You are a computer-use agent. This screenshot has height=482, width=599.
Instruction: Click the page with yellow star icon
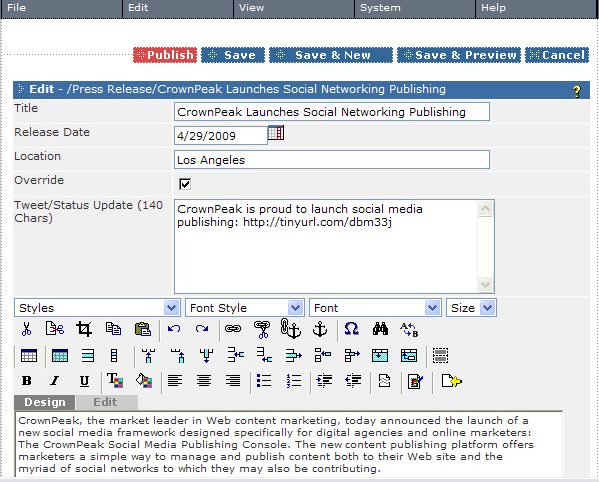click(x=451, y=381)
